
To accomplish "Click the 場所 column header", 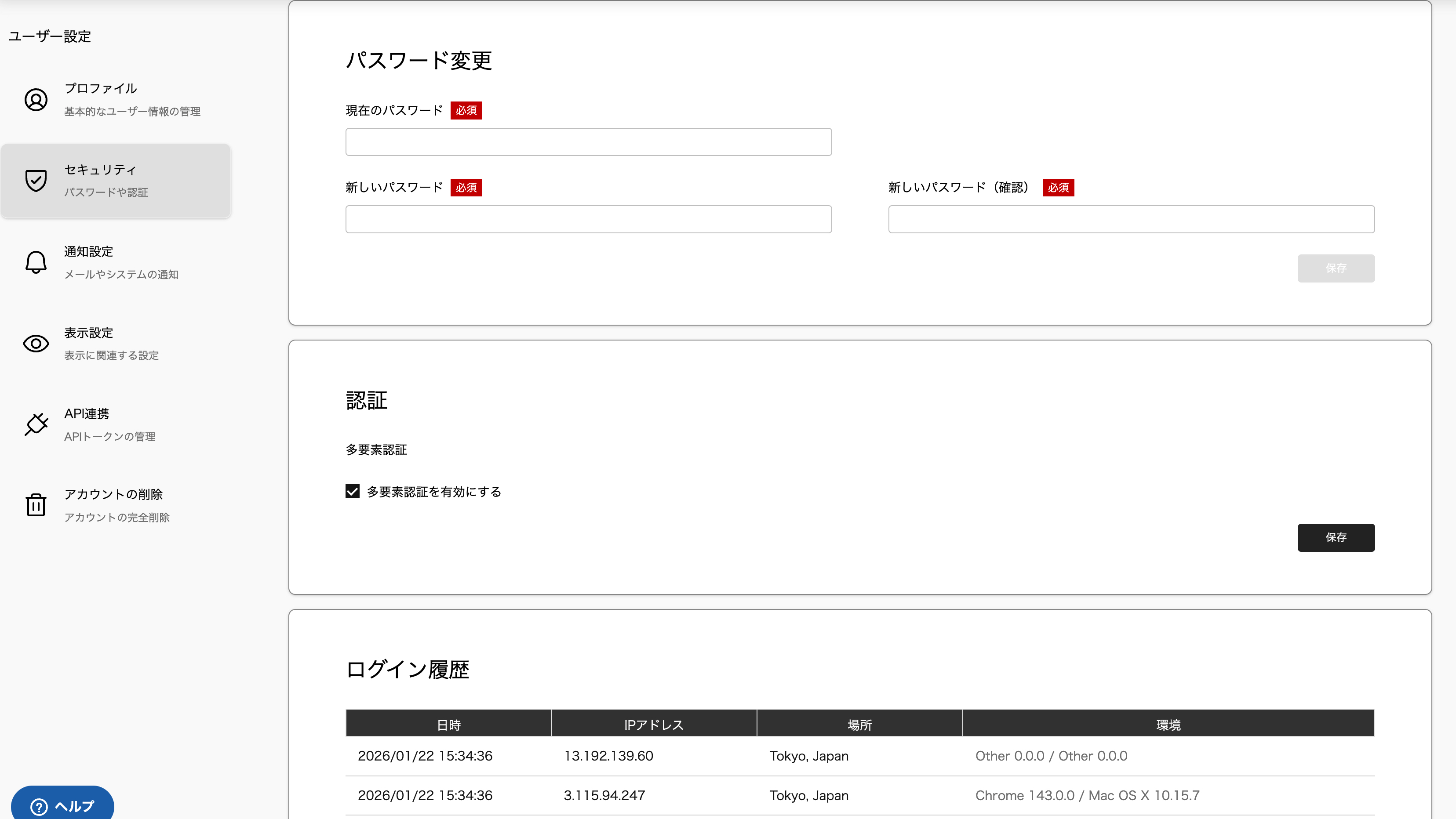I will point(859,724).
